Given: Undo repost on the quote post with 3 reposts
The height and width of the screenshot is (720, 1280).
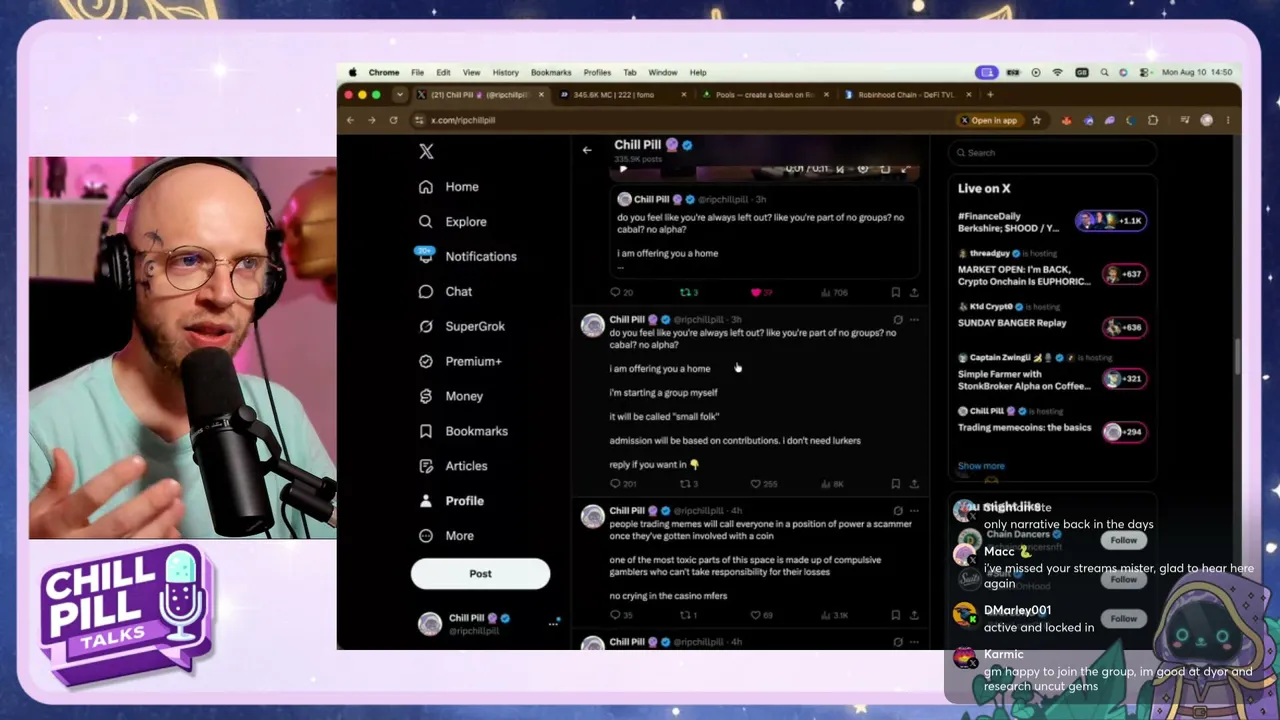Looking at the screenshot, I should point(689,293).
